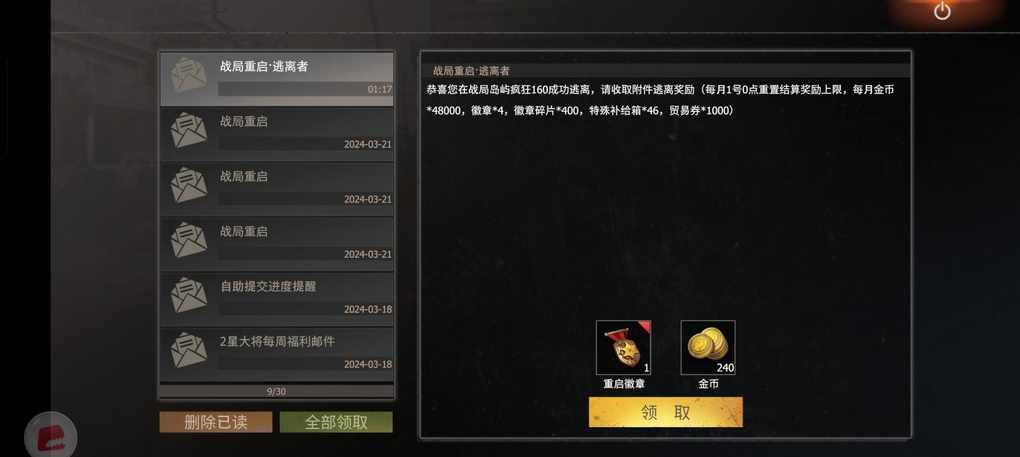Open the third 战局重启 mail entry

point(276,244)
